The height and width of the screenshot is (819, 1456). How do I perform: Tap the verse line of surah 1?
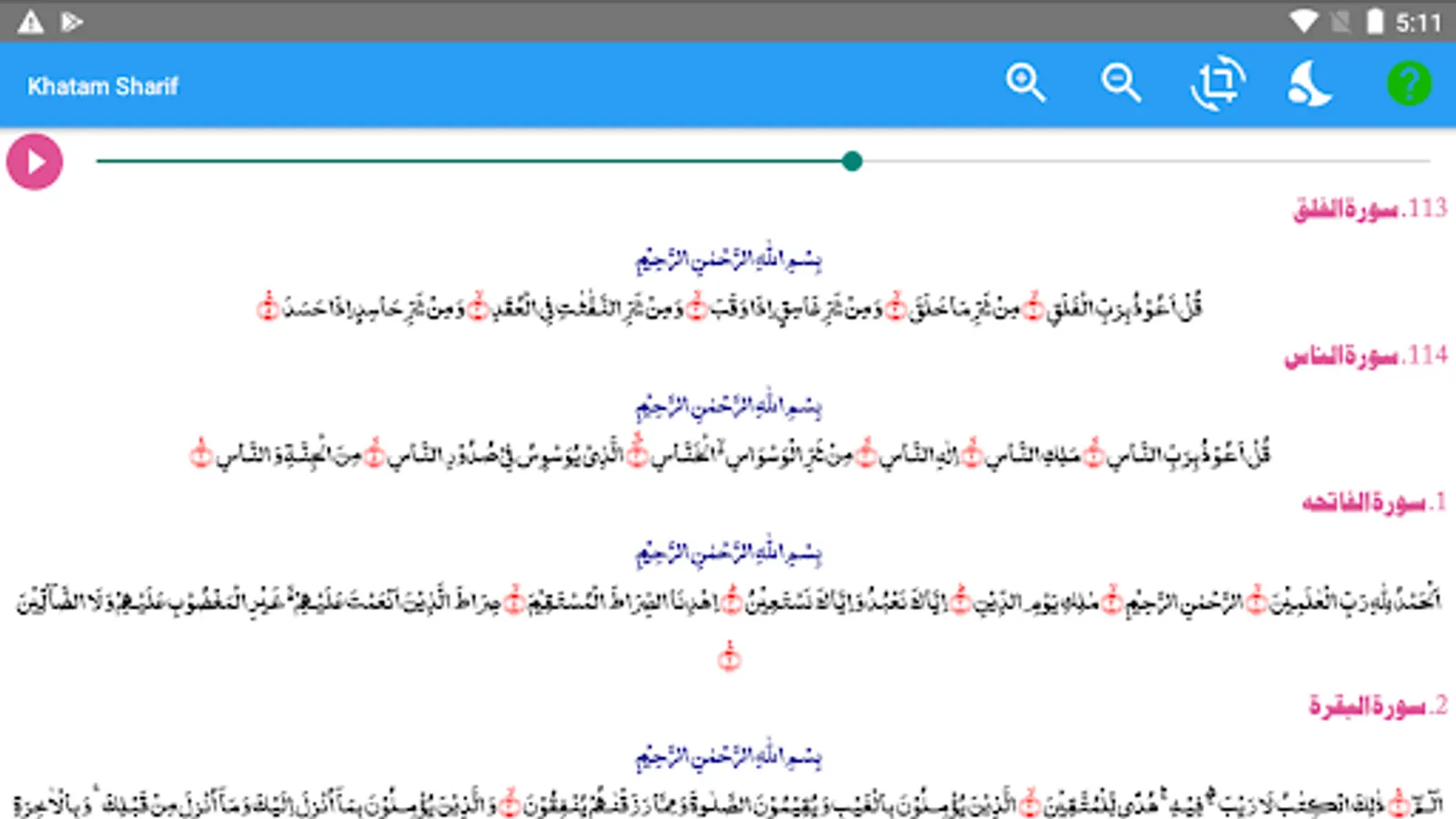pyautogui.click(x=728, y=601)
